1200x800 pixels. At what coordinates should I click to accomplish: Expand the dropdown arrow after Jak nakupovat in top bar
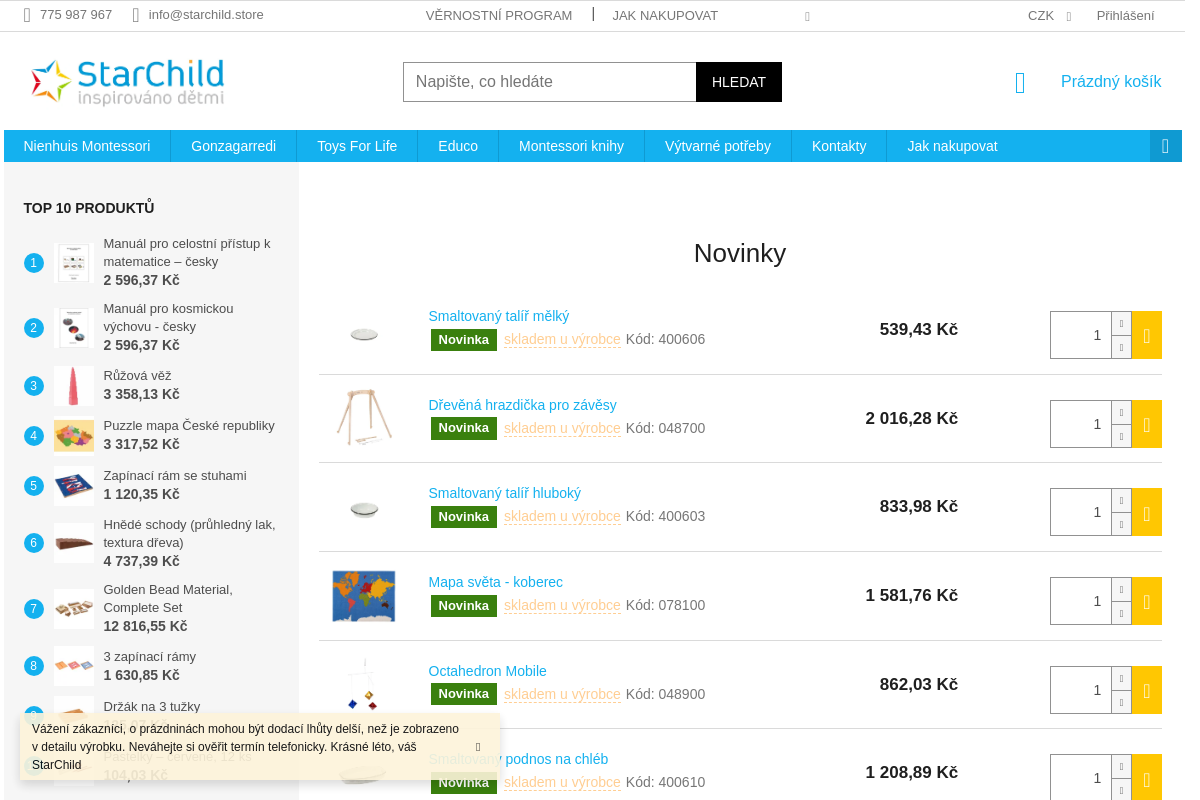(x=807, y=16)
